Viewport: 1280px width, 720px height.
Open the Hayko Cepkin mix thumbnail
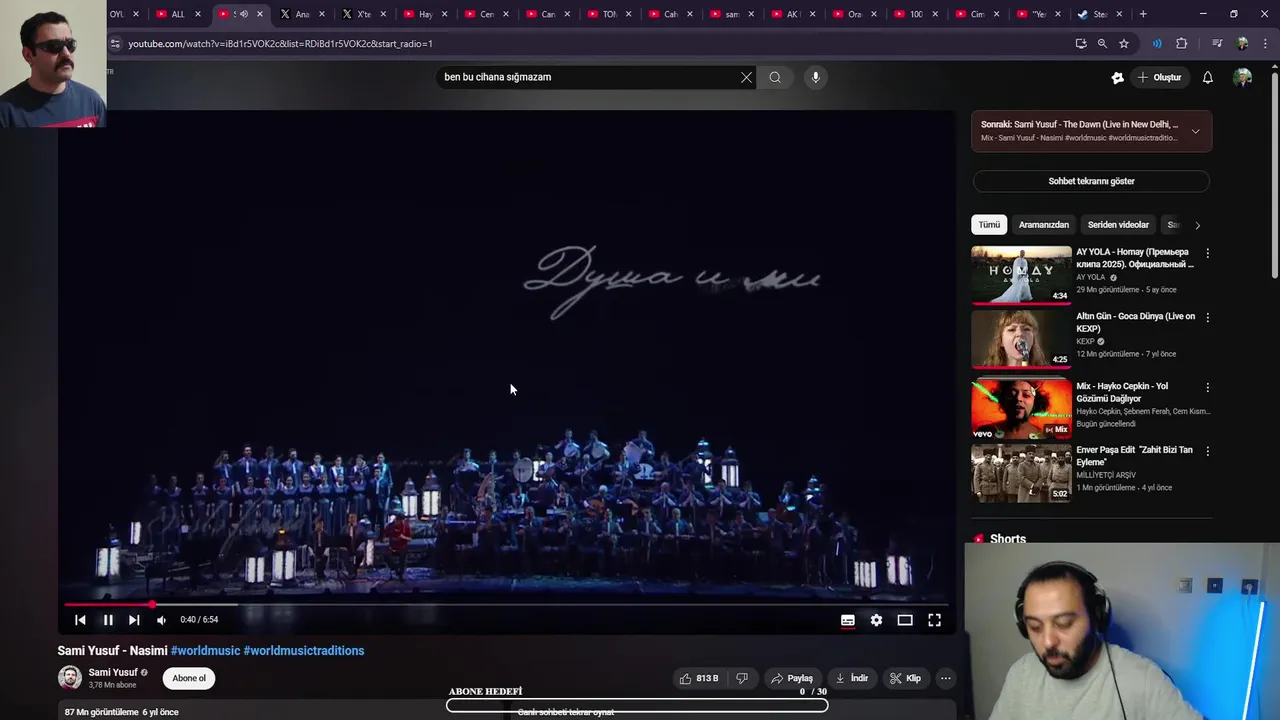click(1021, 408)
